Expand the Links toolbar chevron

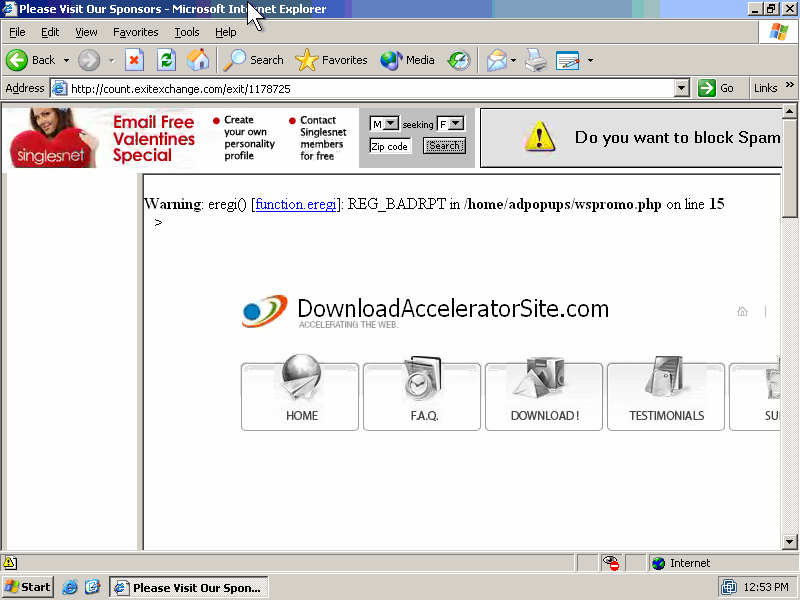790,85
